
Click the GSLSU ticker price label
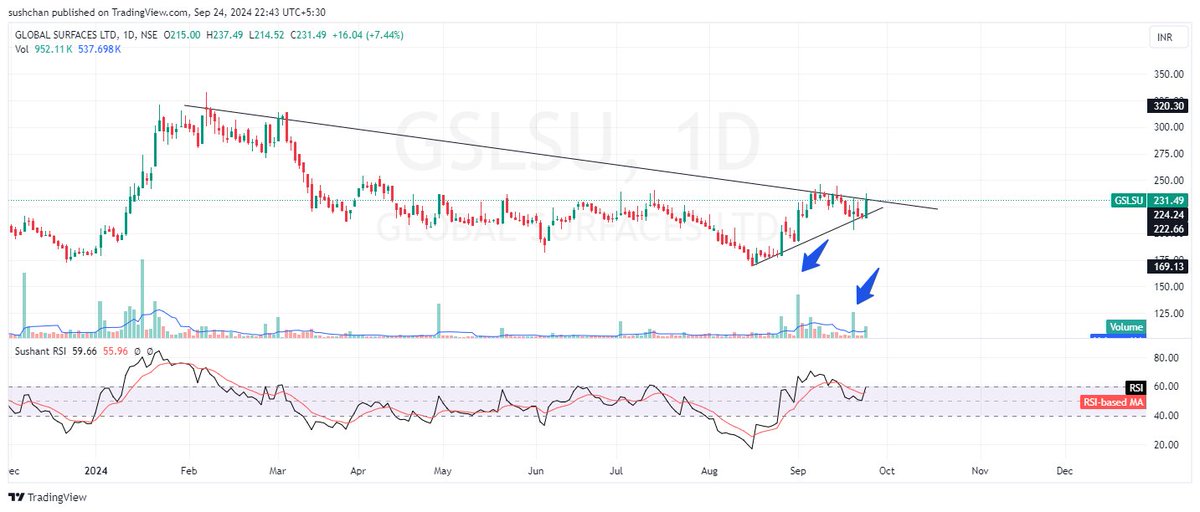(x=1129, y=200)
